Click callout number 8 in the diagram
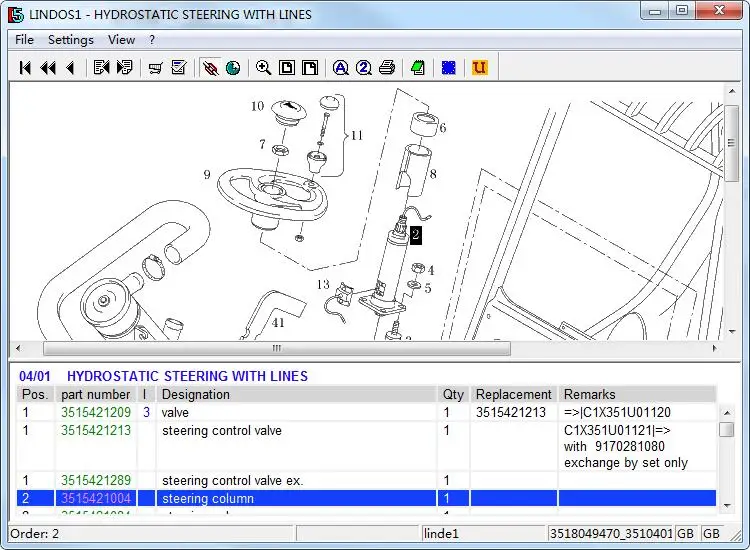Viewport: 750px width, 550px height. (433, 174)
